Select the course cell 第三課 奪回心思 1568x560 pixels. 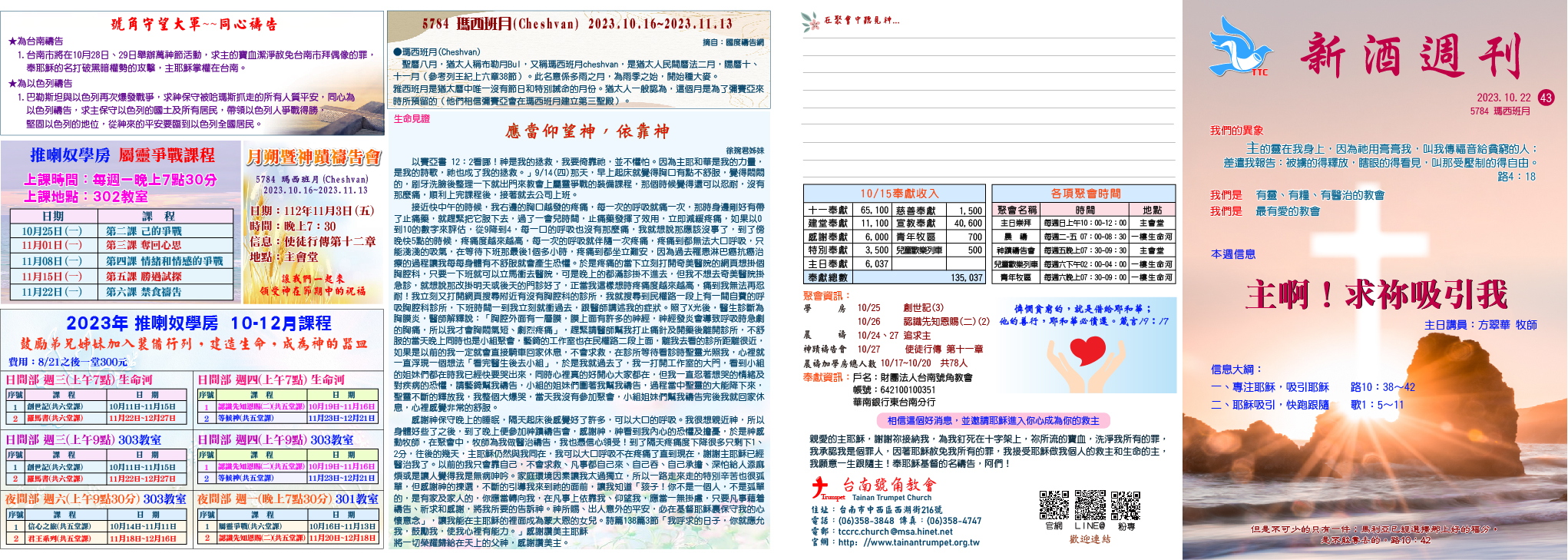tap(144, 246)
